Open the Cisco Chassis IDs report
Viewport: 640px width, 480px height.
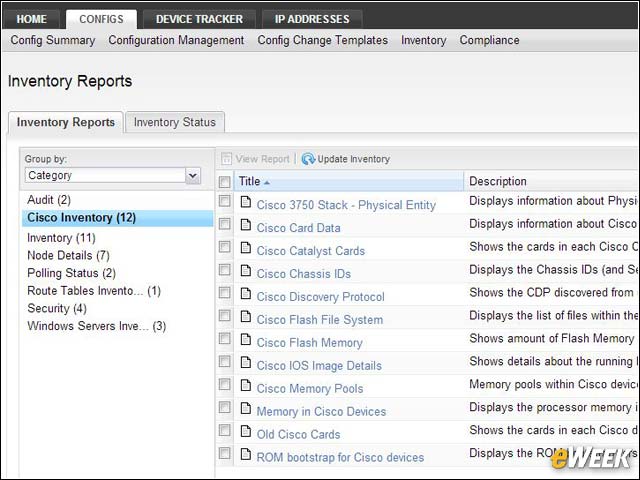pos(304,273)
